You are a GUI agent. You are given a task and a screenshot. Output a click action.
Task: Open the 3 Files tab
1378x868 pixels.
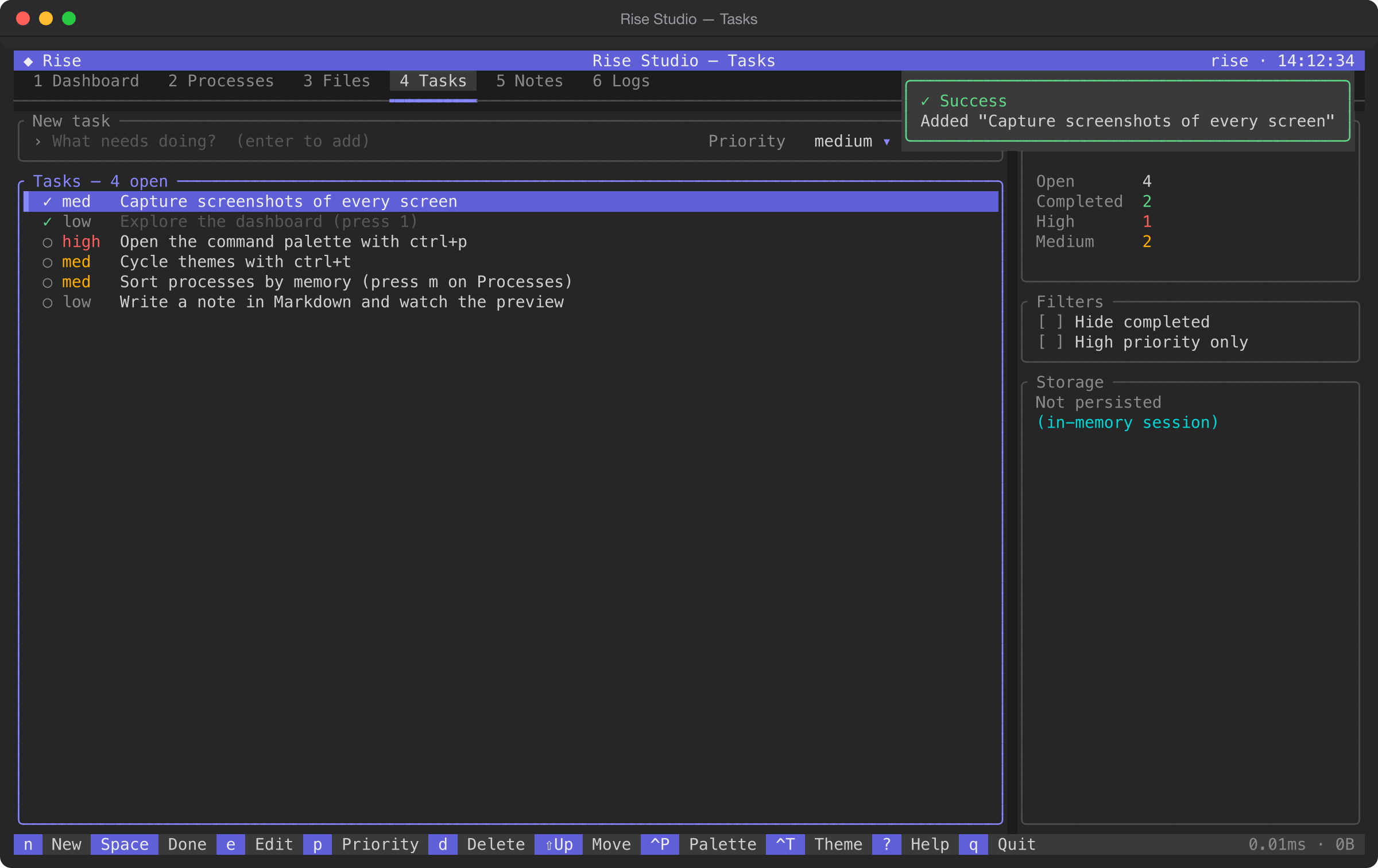pyautogui.click(x=337, y=81)
